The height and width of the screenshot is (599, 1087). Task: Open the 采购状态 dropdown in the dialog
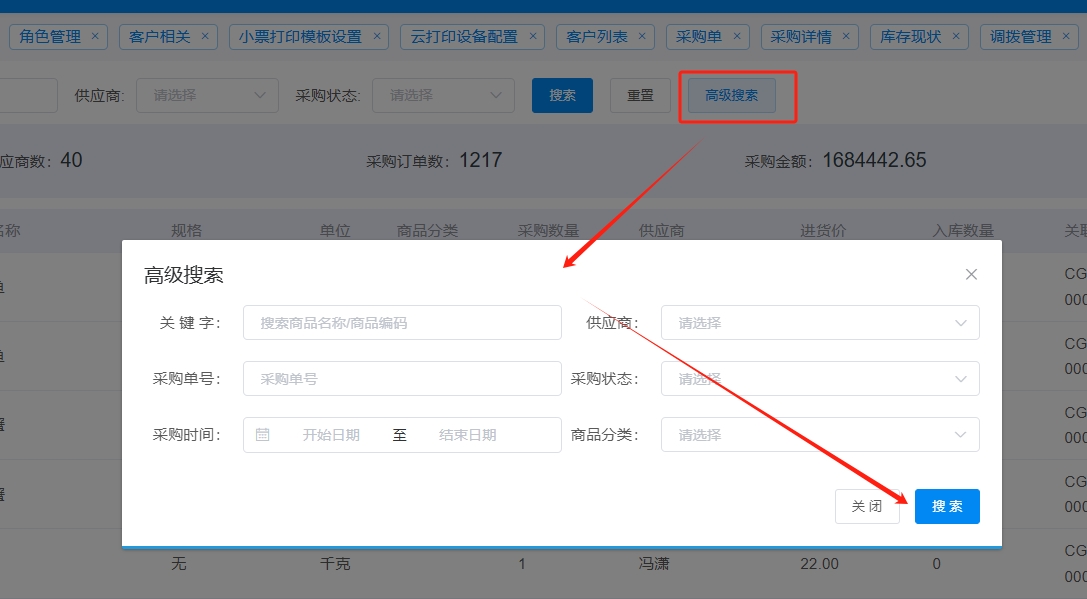coord(819,379)
